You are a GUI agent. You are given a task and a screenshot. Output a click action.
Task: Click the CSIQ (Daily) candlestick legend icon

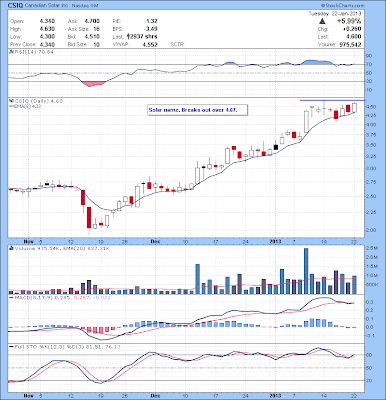[11, 101]
